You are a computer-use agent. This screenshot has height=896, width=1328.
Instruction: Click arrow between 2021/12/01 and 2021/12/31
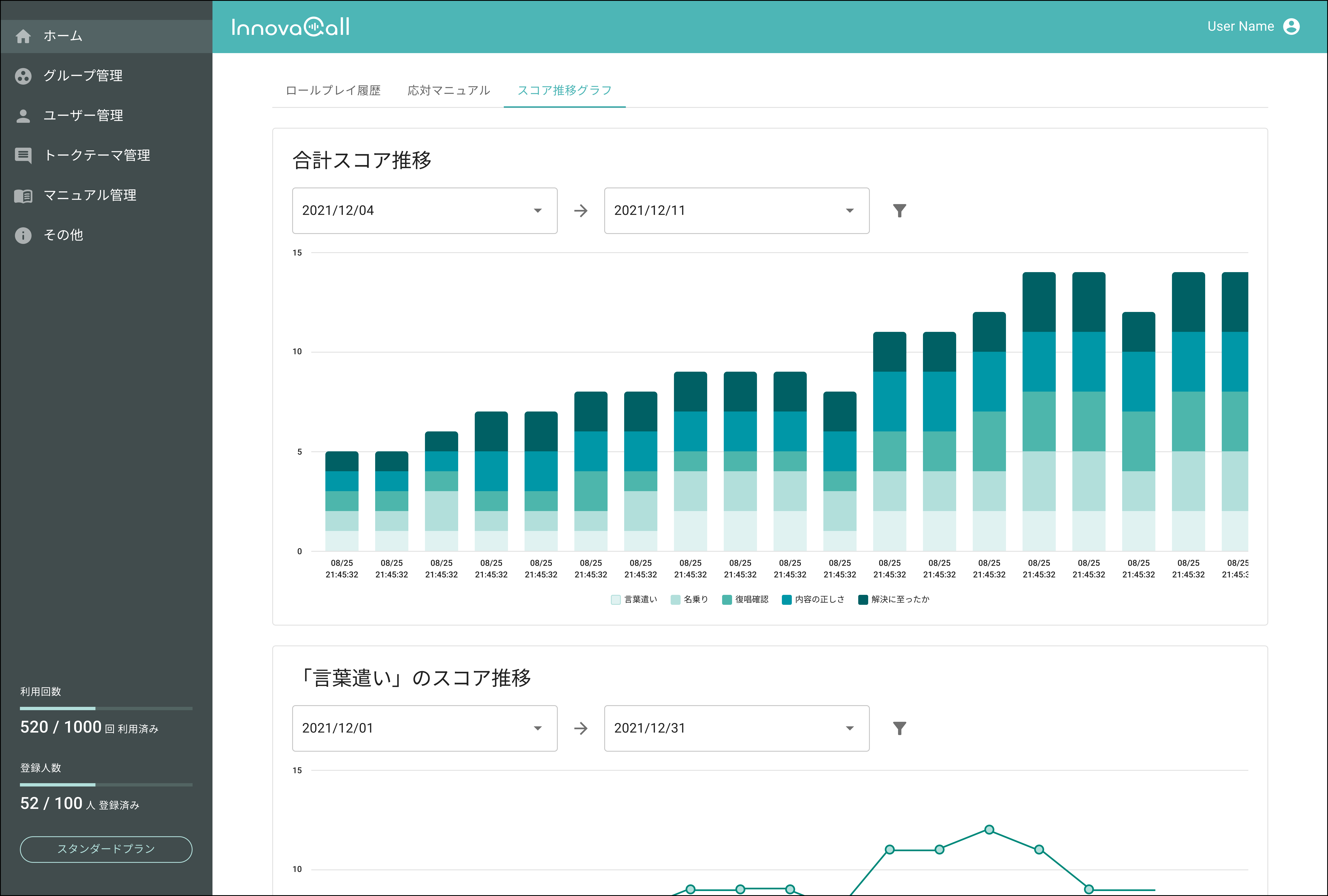581,728
